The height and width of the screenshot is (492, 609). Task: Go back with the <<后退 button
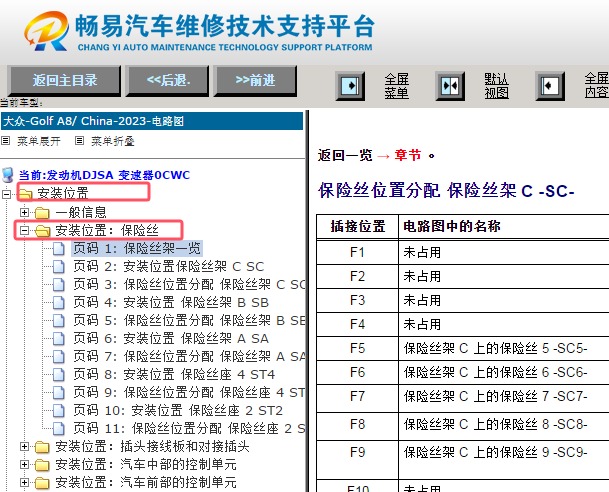pos(168,80)
